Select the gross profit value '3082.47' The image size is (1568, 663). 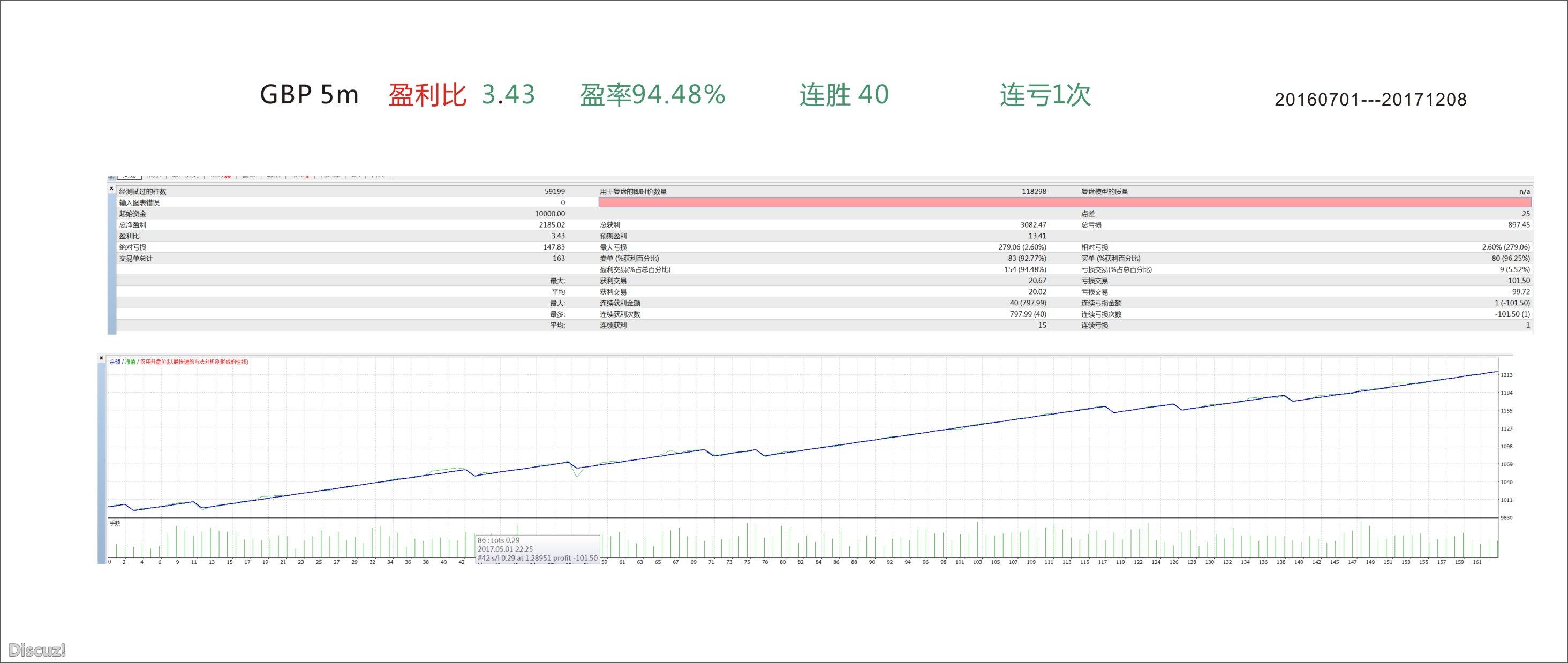1034,224
